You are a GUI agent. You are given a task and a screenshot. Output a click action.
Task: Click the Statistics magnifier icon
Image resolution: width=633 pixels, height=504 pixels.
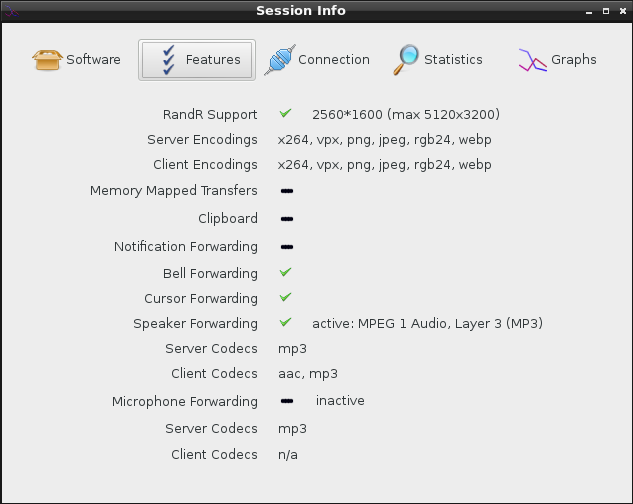coord(406,60)
